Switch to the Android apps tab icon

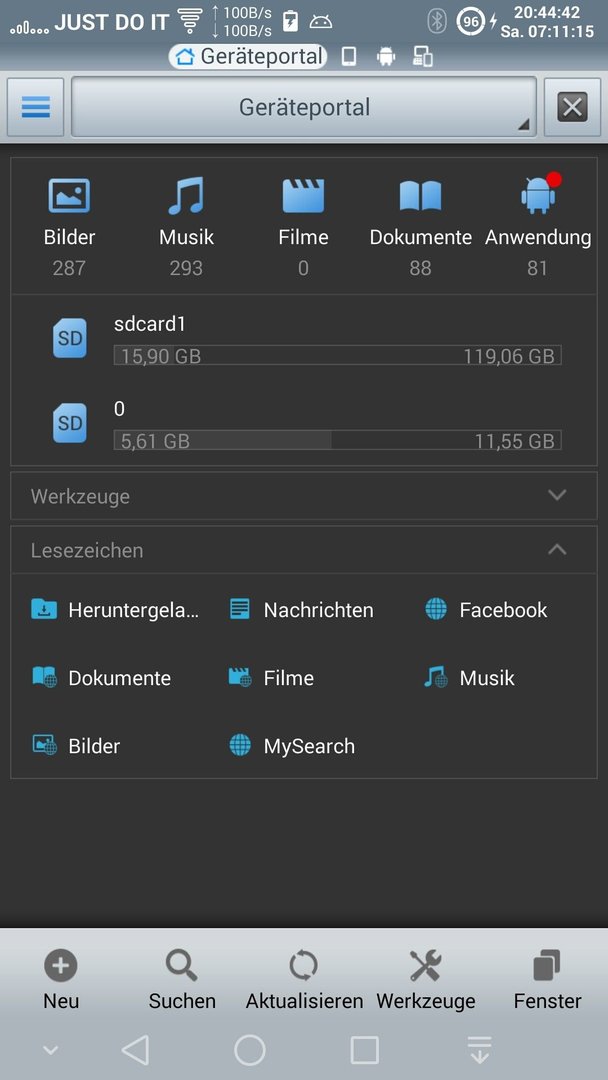(x=386, y=56)
